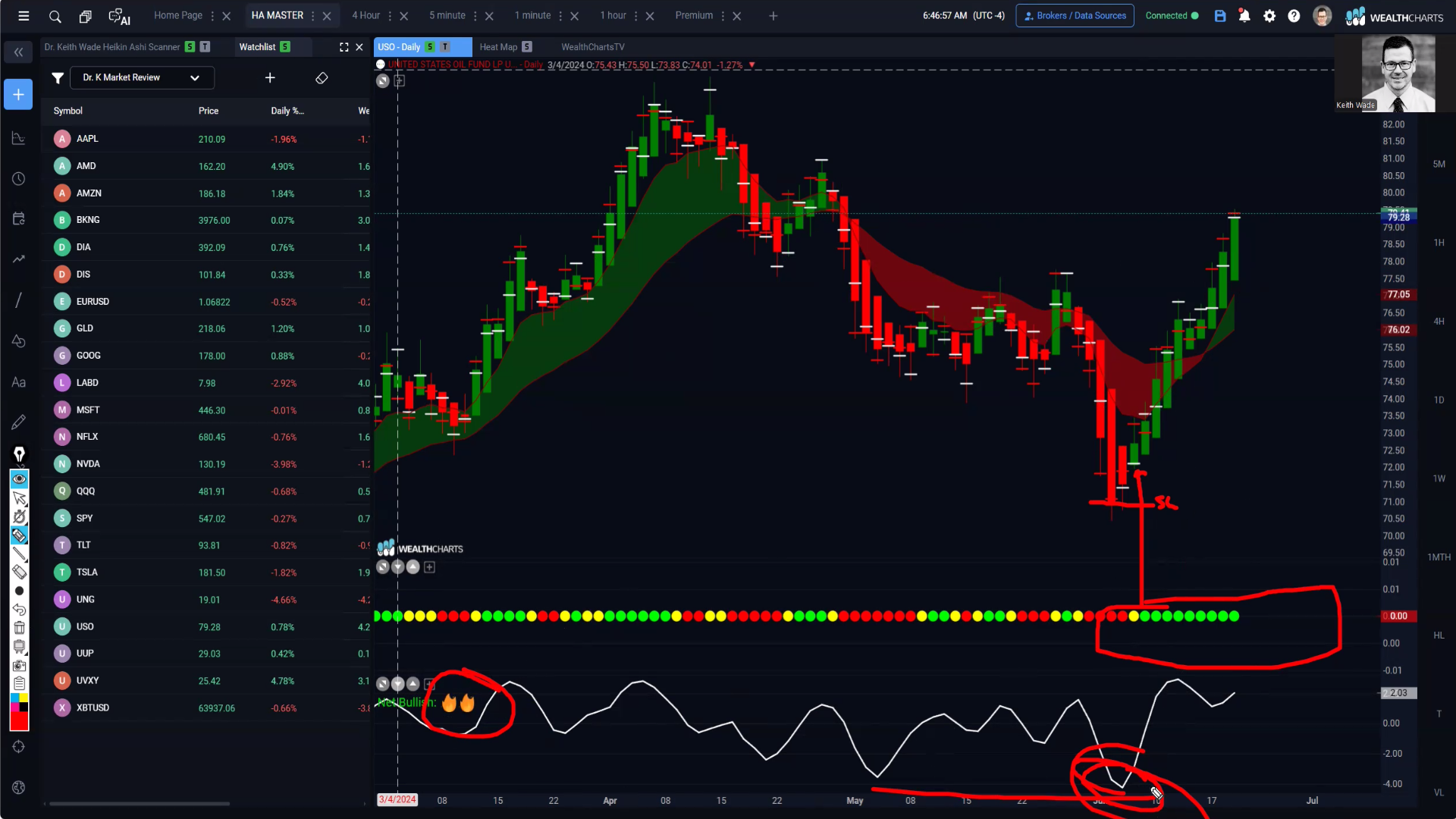Toggle S badge on Heat Map tab
The image size is (1456, 819).
pyautogui.click(x=527, y=47)
